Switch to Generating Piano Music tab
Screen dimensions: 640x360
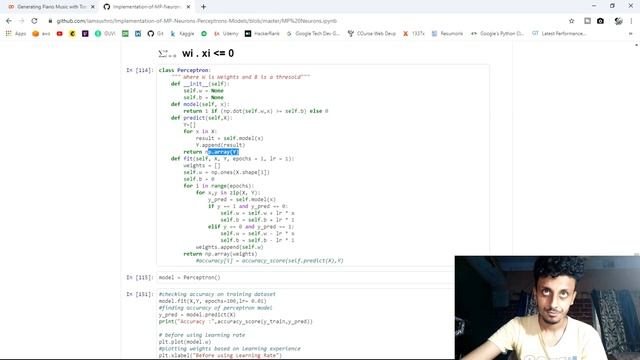(51, 7)
